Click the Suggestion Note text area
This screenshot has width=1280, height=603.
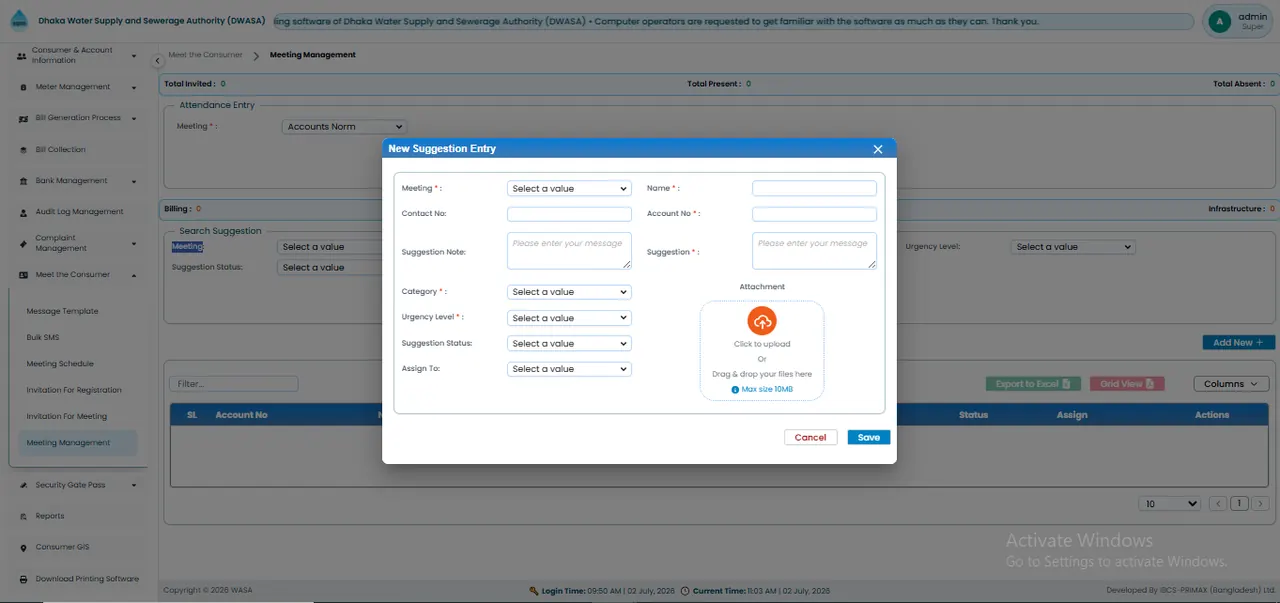click(x=569, y=251)
